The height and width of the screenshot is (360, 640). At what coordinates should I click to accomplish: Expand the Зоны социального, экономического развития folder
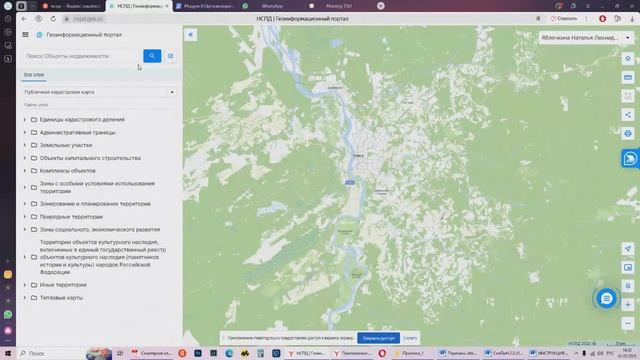(25, 229)
